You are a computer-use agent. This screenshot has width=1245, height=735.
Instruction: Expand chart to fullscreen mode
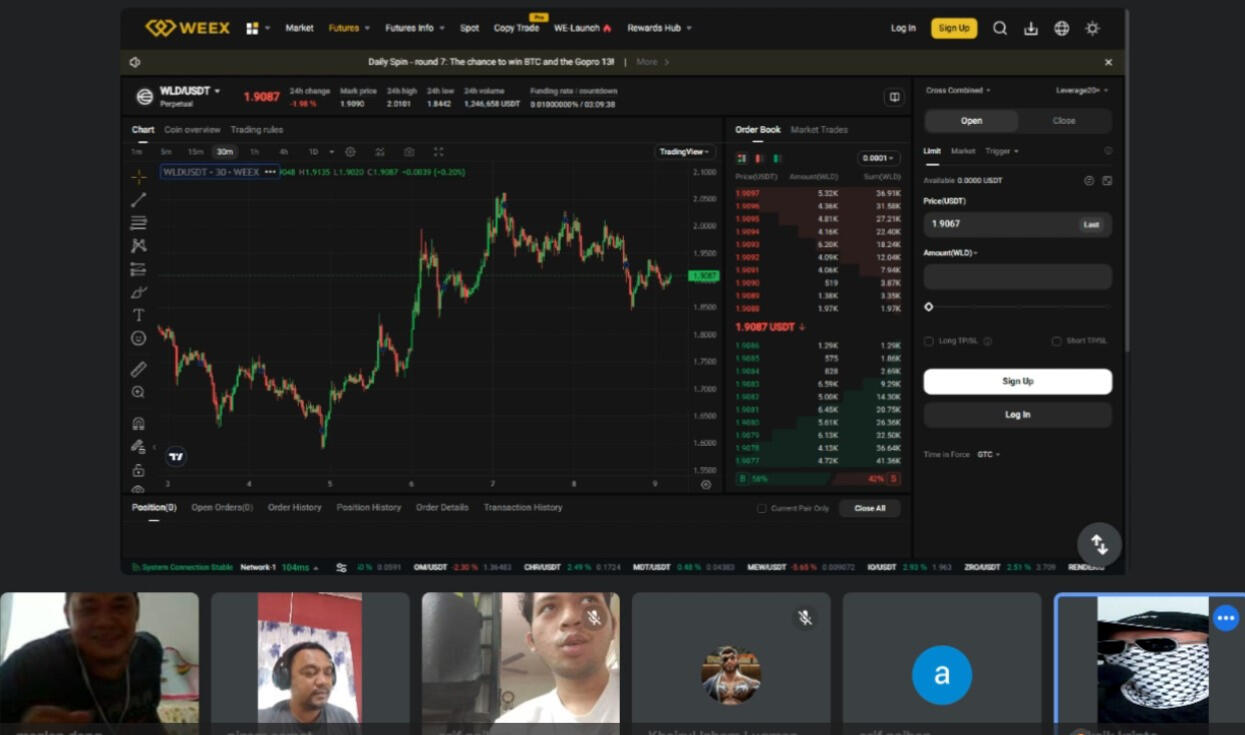click(438, 152)
